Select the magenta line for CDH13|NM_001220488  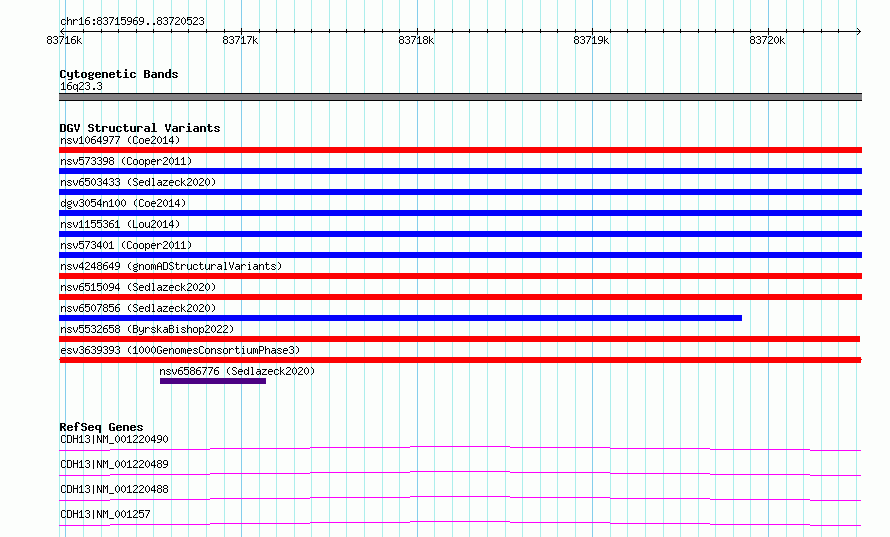(460, 498)
